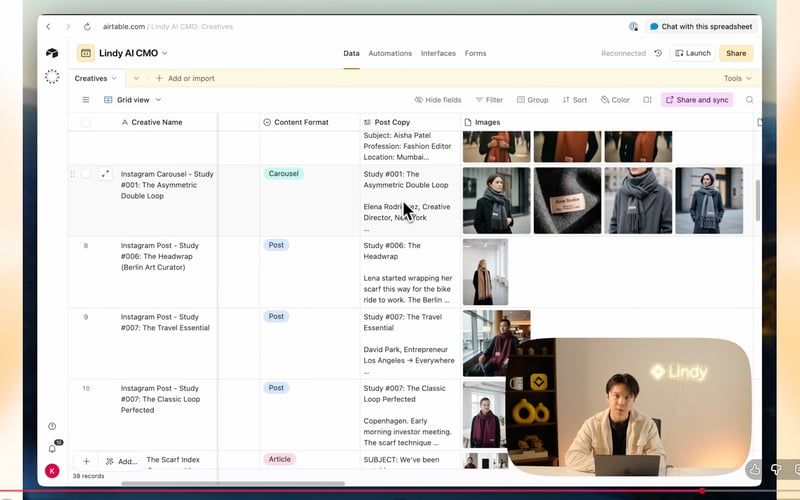Viewport: 800px width, 500px height.
Task: Click the horizontal scrollbar at the bottom
Action: pyautogui.click(x=233, y=483)
